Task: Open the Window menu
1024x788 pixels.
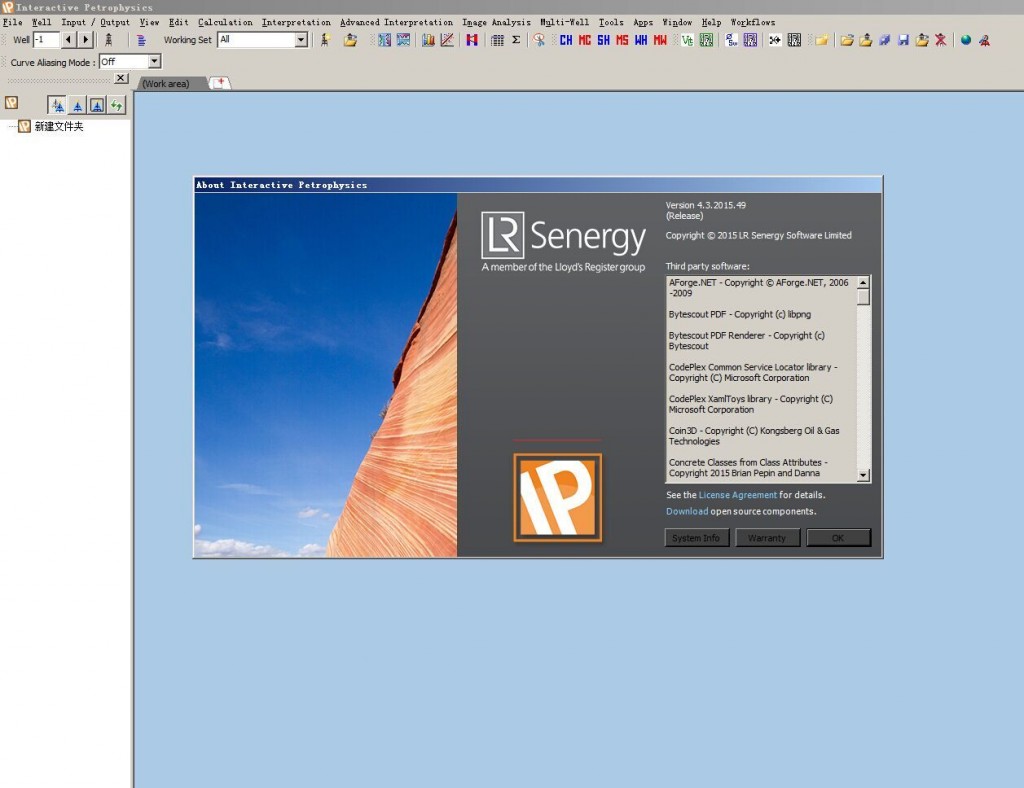Action: coord(677,22)
